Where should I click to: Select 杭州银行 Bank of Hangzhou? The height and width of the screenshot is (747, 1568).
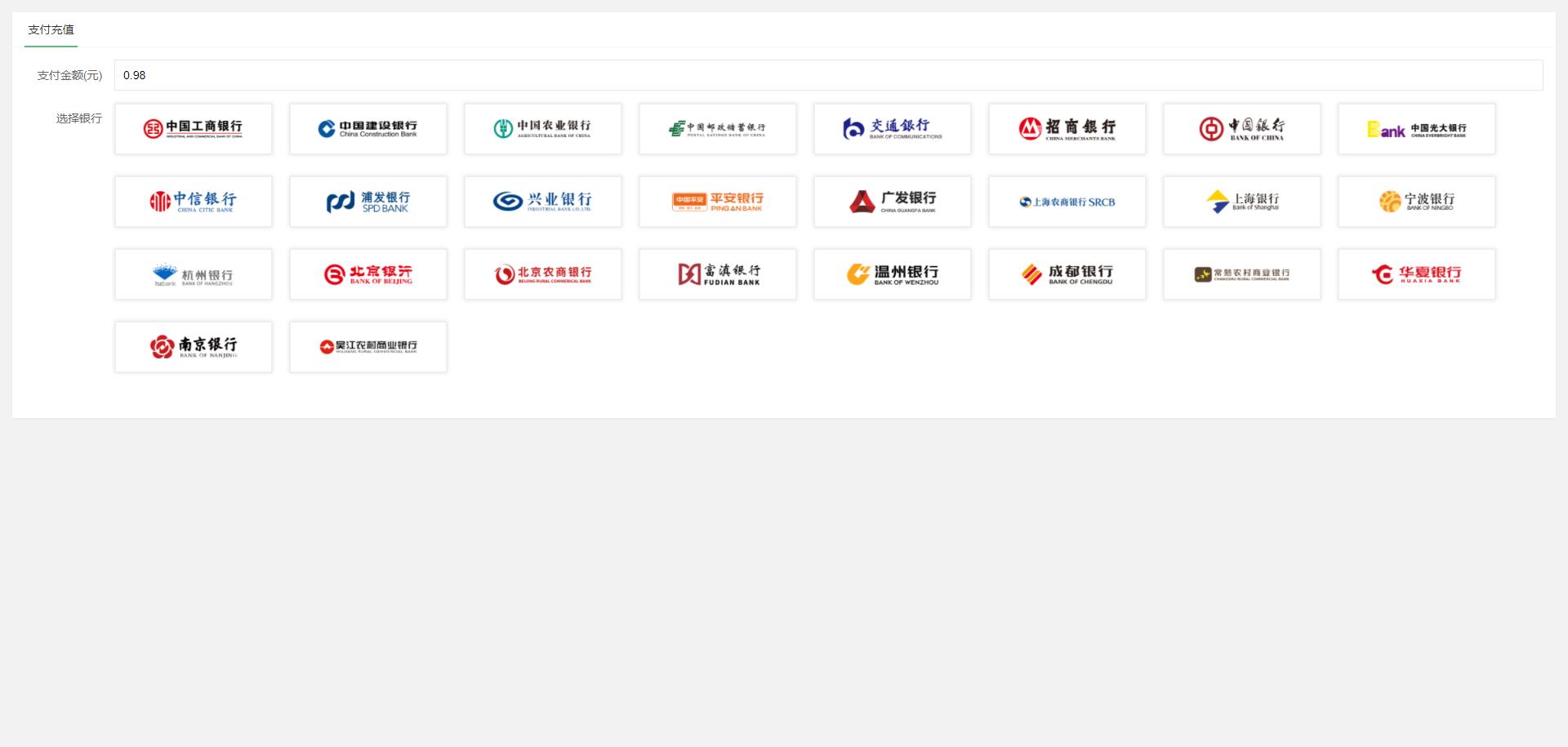click(x=194, y=274)
